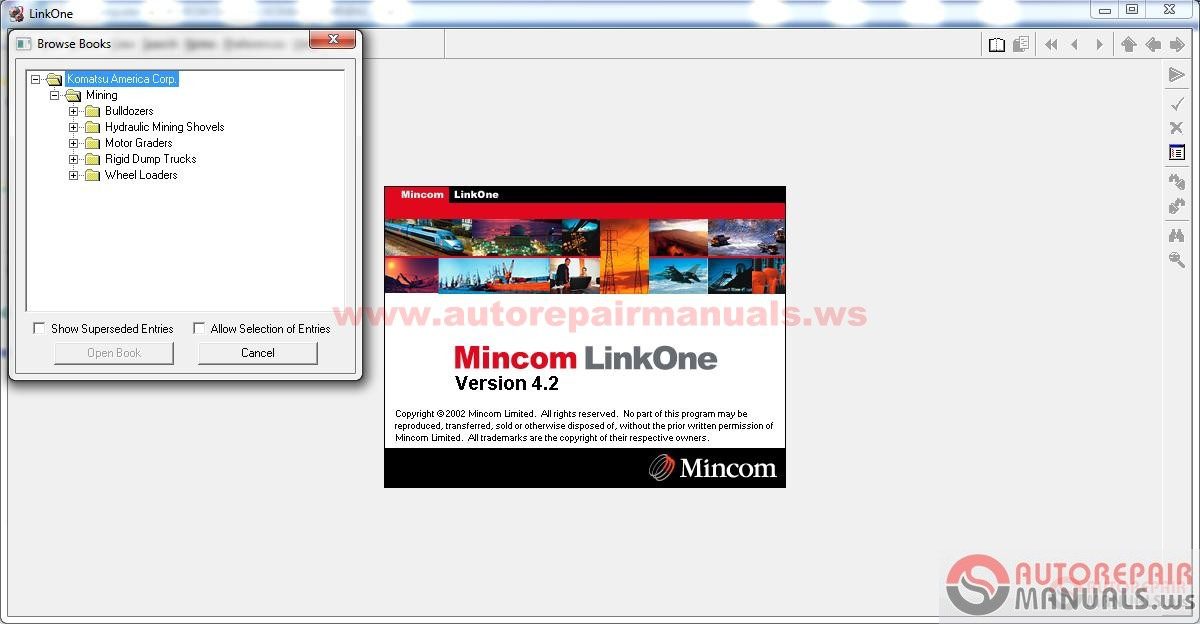Expand the Bulldozers node
The width and height of the screenshot is (1200, 624).
tap(73, 111)
